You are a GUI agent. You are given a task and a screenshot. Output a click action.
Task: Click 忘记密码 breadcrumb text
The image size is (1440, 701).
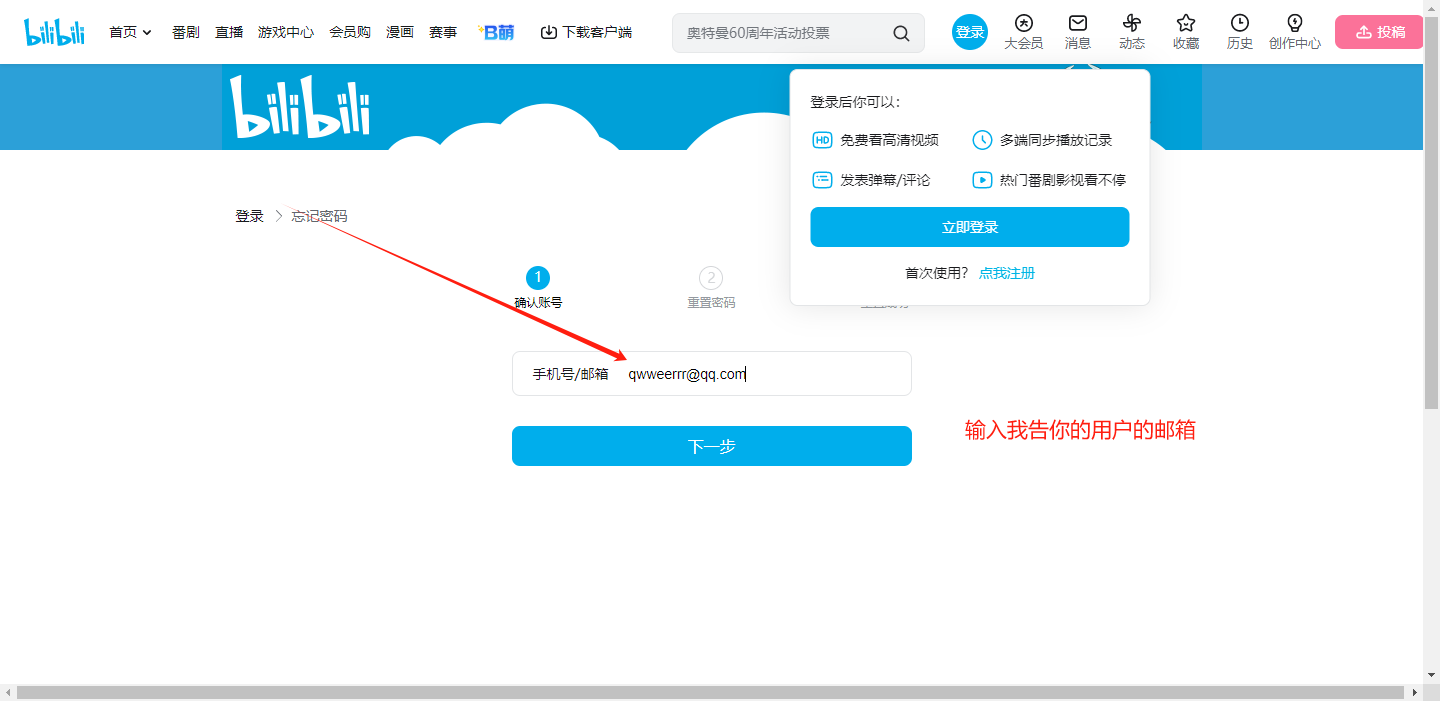point(319,216)
